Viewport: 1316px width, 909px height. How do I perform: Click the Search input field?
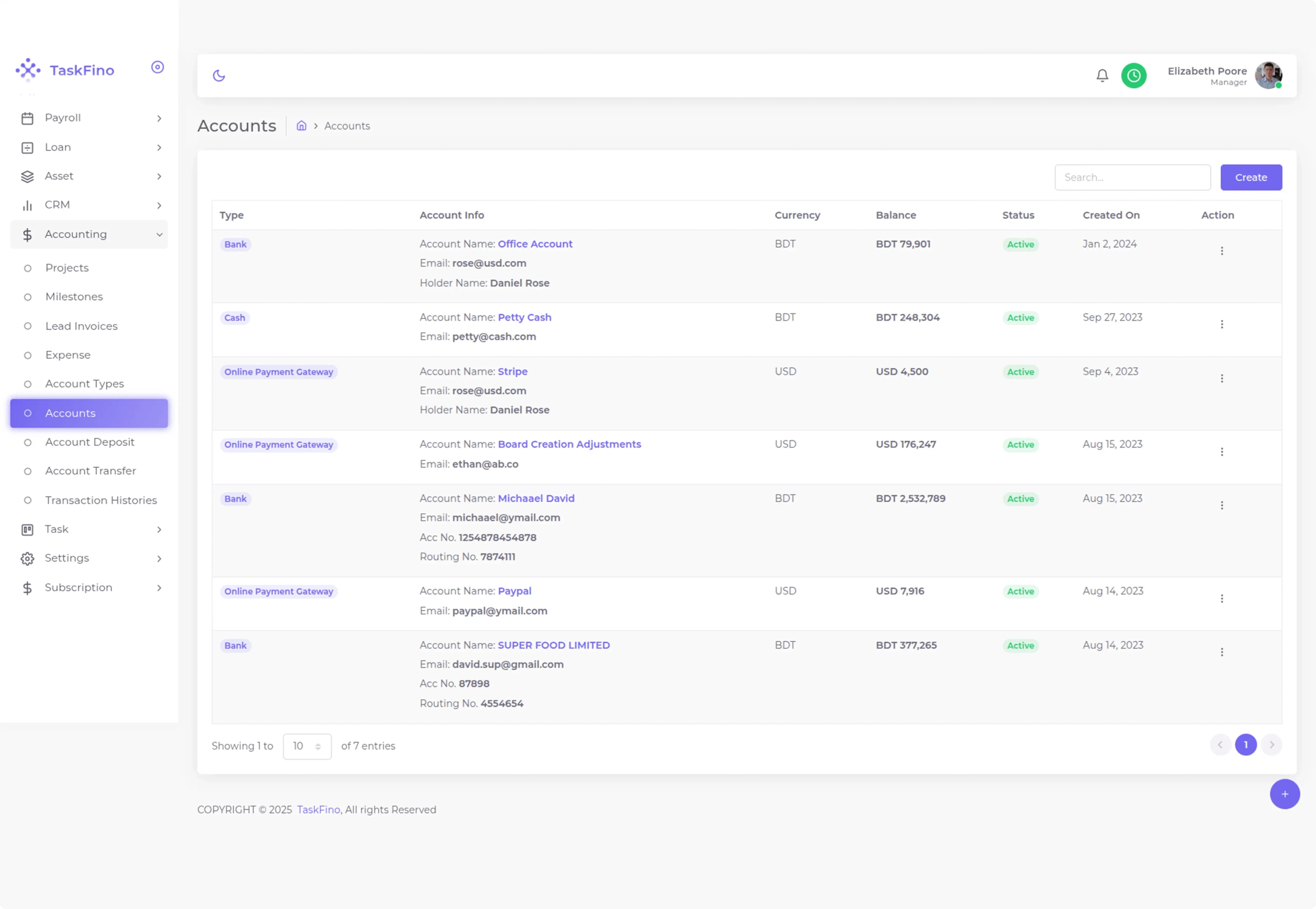[x=1132, y=178]
